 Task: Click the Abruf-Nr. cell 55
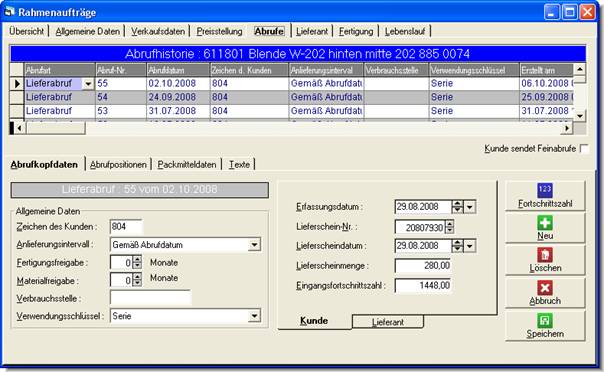coord(121,84)
